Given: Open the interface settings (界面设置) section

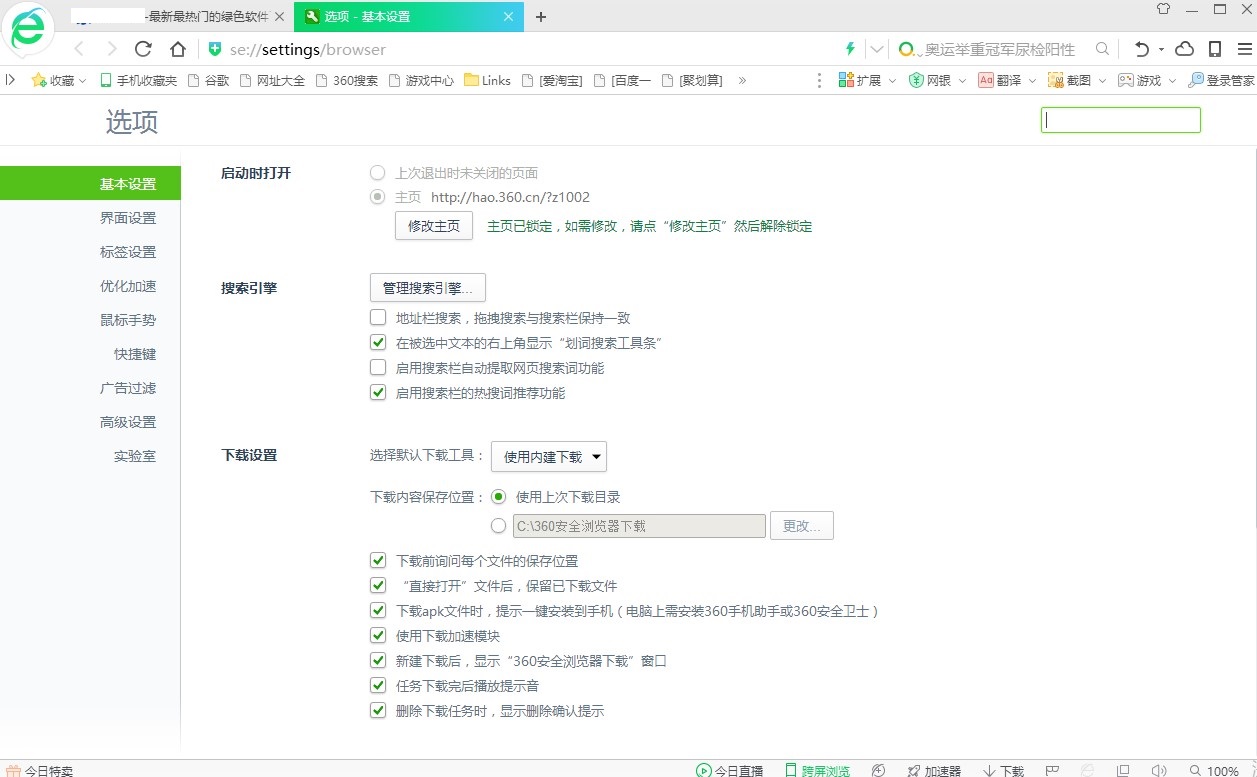Looking at the screenshot, I should coord(128,218).
